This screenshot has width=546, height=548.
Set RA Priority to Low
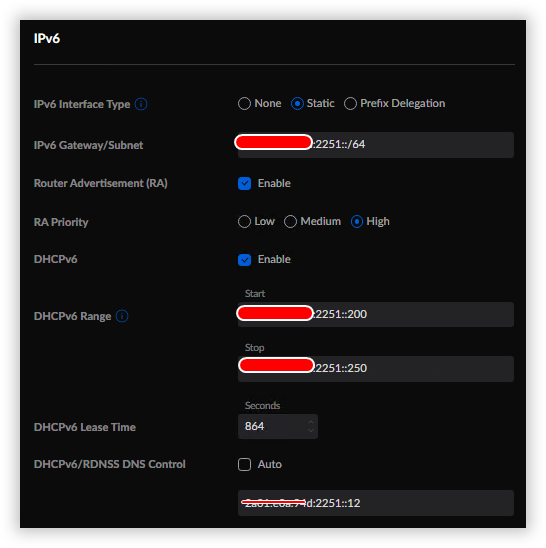pos(244,221)
